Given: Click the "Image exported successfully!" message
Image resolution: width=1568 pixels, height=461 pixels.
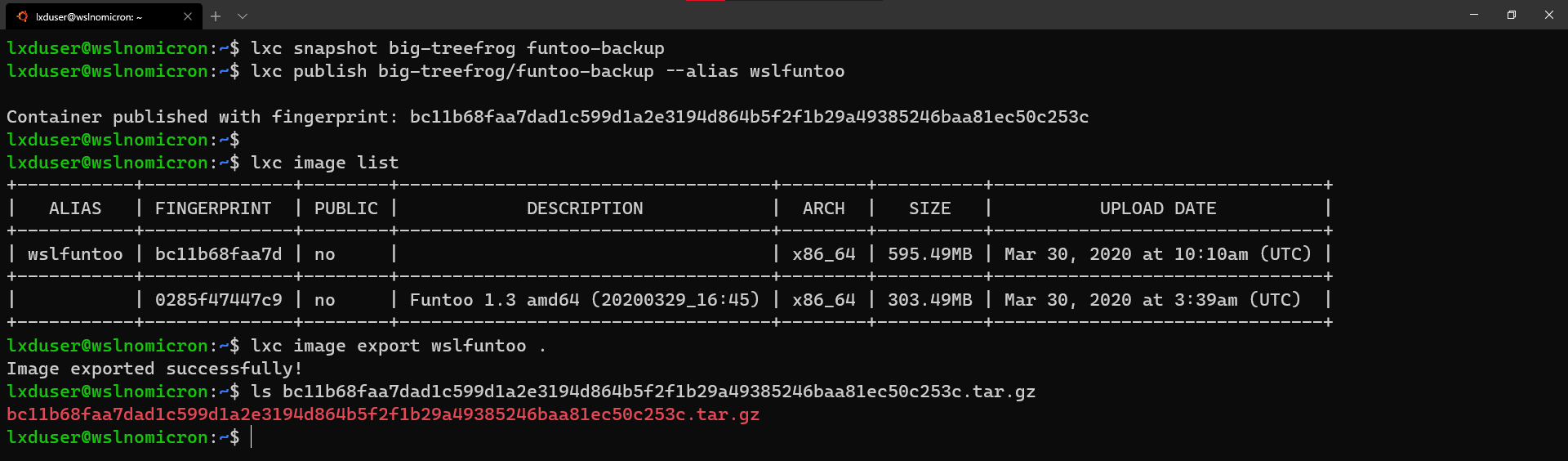Looking at the screenshot, I should (154, 369).
